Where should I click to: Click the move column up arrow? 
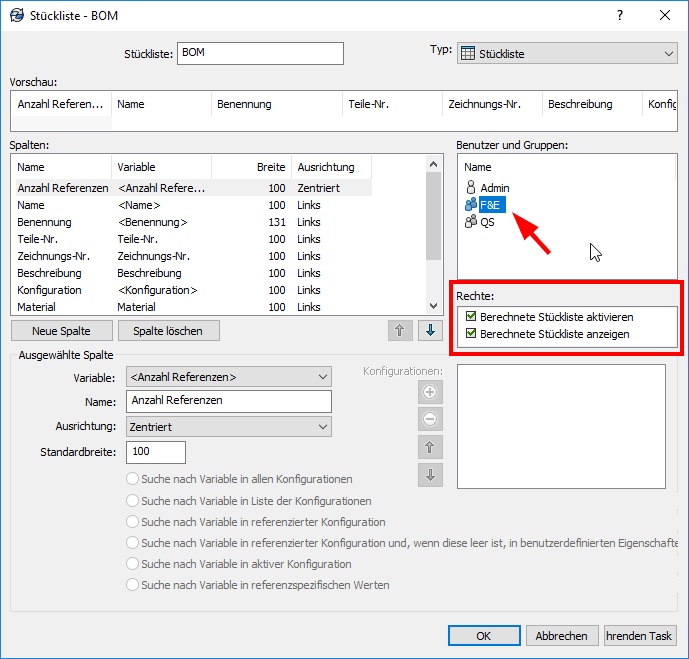[x=399, y=331]
